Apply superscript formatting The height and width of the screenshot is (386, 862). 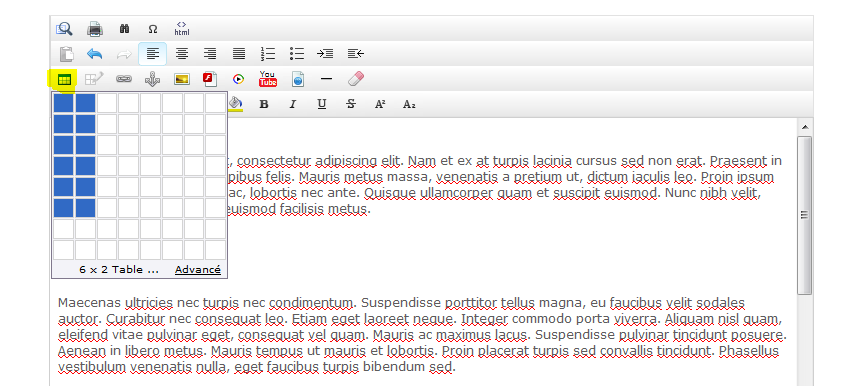379,104
